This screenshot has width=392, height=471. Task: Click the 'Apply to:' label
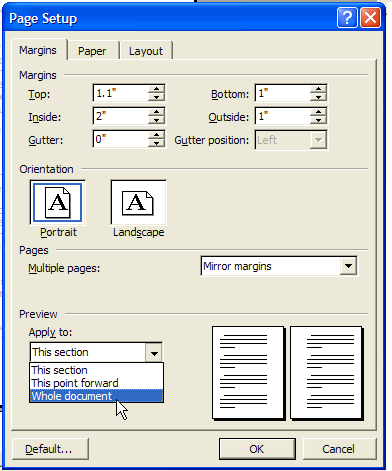point(50,332)
